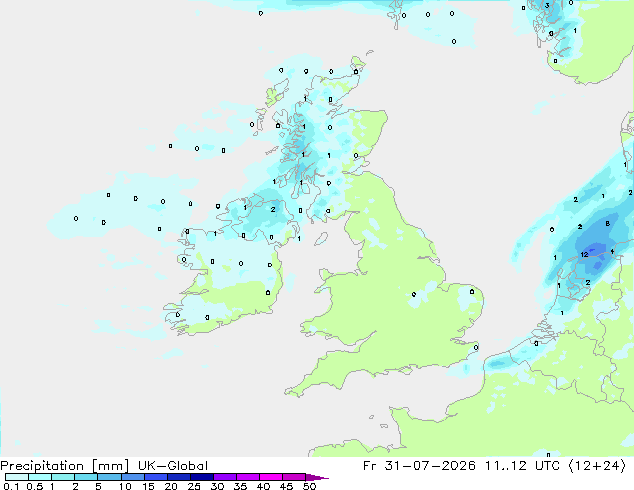Select the 25–30 mm navy legend swatch
Viewport: 634px width, 490px height.
tap(201, 477)
